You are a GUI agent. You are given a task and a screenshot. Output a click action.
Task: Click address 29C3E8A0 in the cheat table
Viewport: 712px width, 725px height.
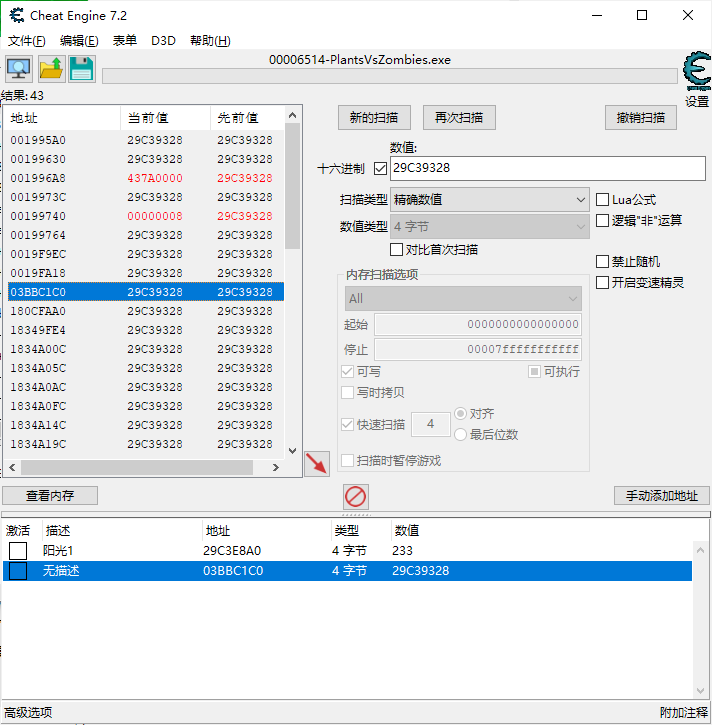click(x=232, y=551)
